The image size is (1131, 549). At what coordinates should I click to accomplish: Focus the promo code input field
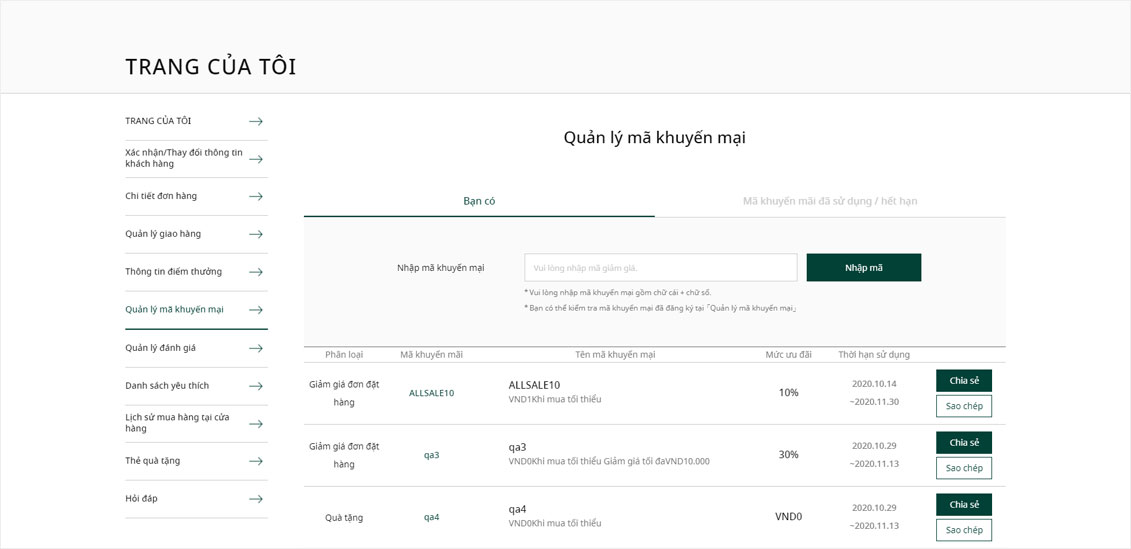coord(660,268)
